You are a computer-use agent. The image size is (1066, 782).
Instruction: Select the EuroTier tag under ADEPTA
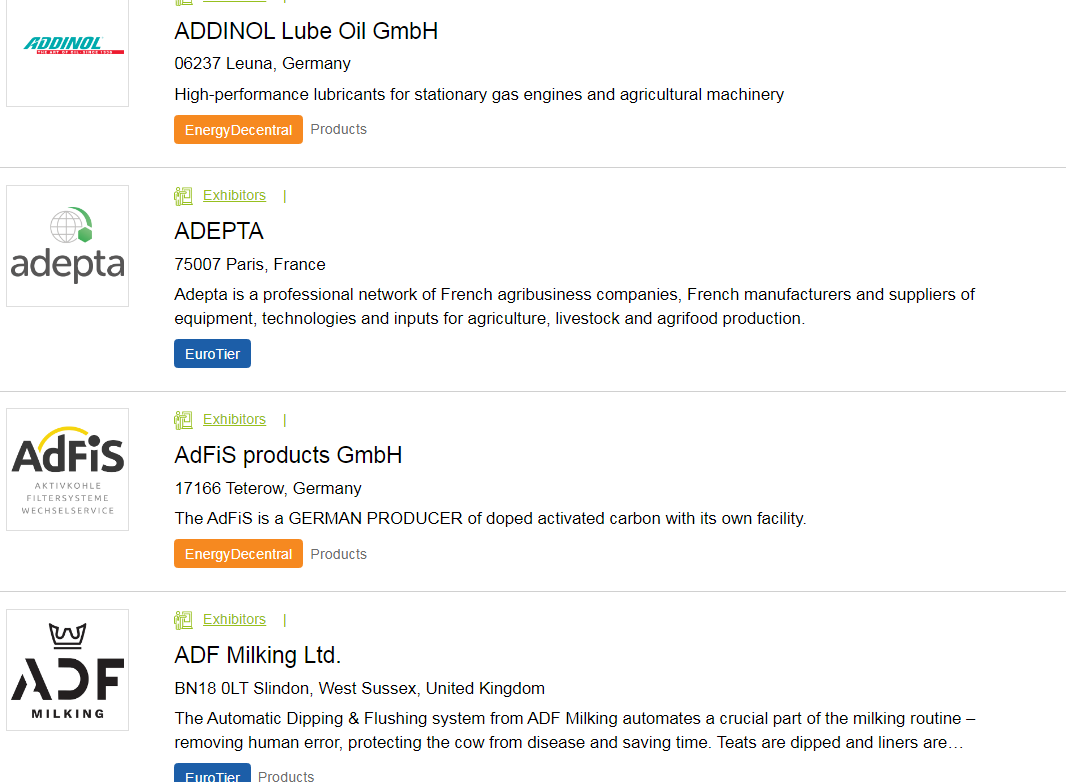click(212, 354)
